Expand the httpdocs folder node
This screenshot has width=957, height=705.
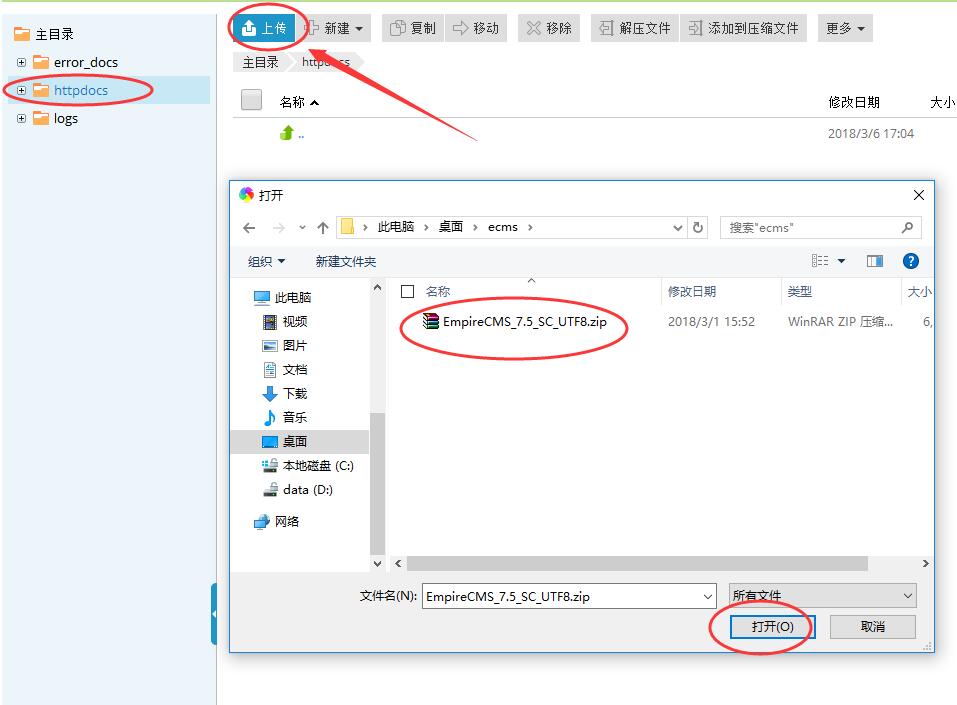tap(21, 90)
